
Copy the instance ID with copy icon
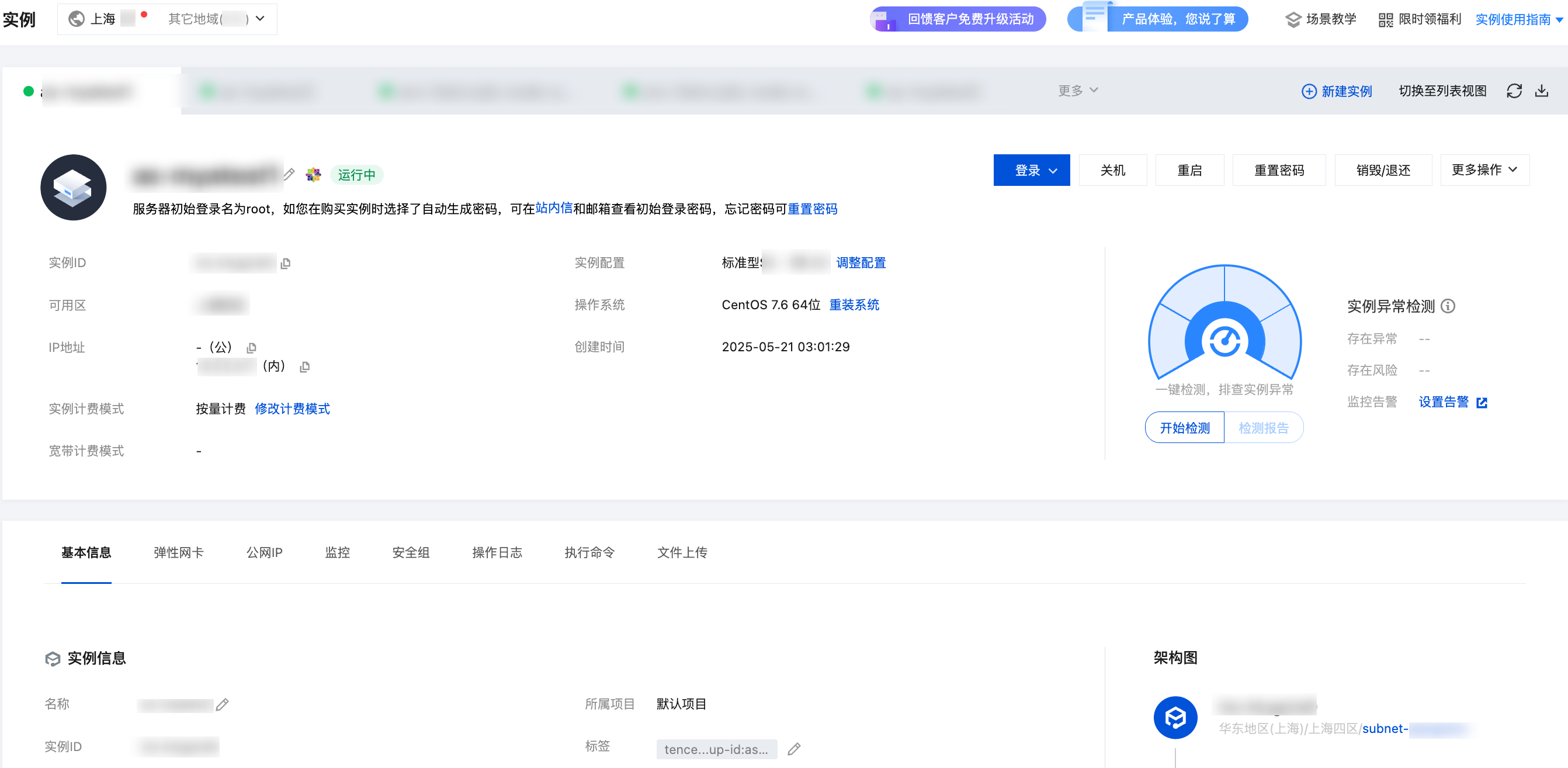[x=286, y=263]
